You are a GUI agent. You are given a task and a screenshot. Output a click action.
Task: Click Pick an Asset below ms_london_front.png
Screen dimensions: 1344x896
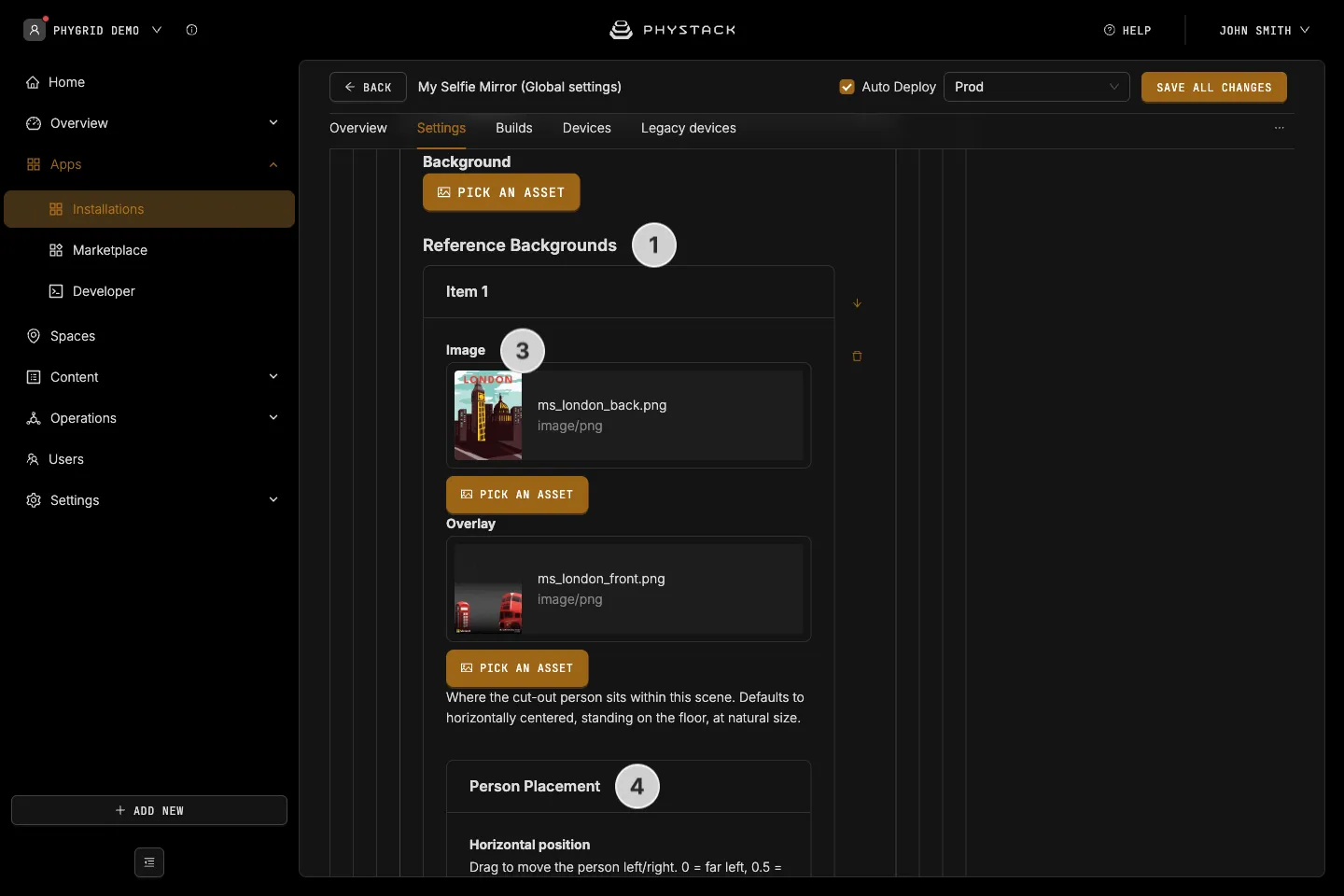[517, 668]
